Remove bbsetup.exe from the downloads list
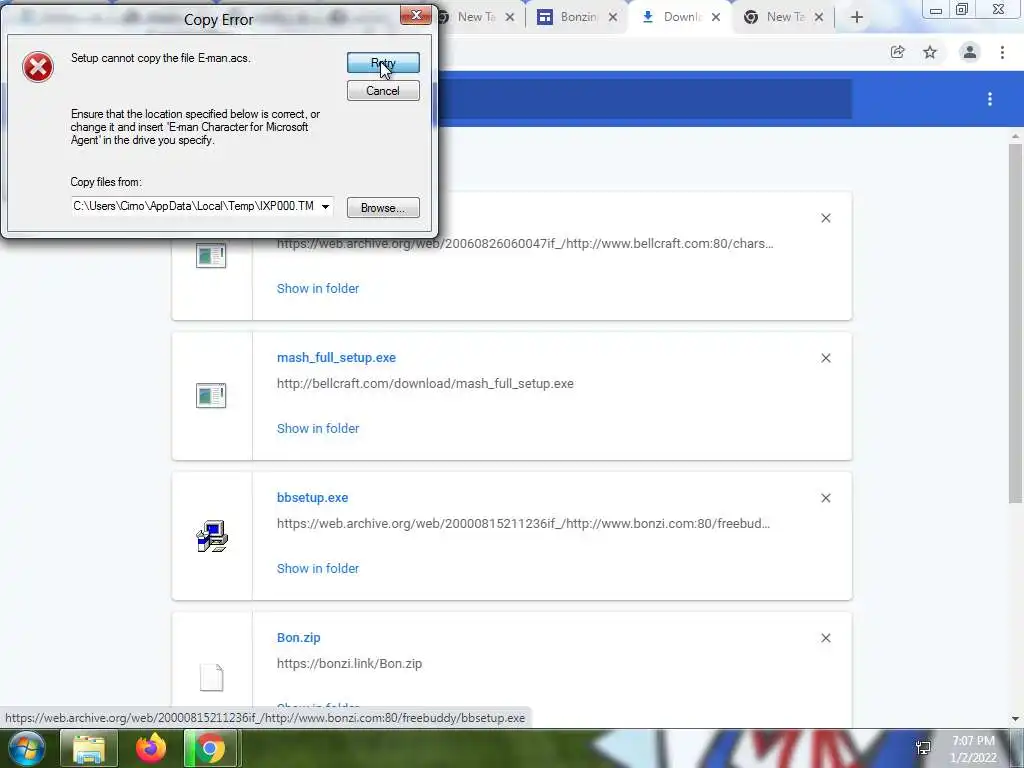The image size is (1024, 768). click(826, 498)
